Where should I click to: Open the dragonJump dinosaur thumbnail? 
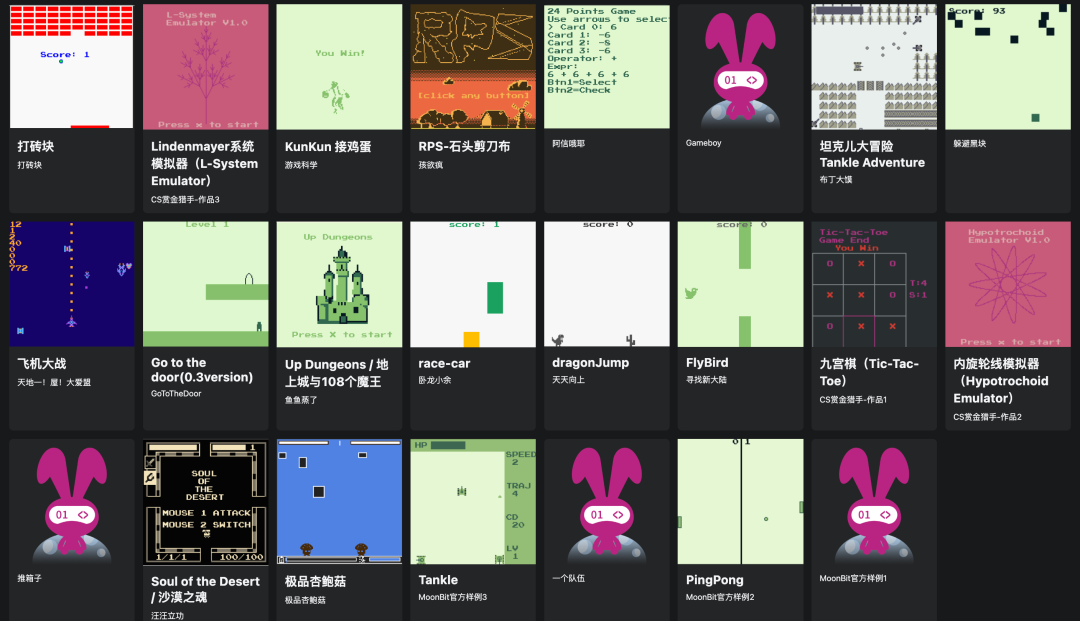(x=606, y=284)
